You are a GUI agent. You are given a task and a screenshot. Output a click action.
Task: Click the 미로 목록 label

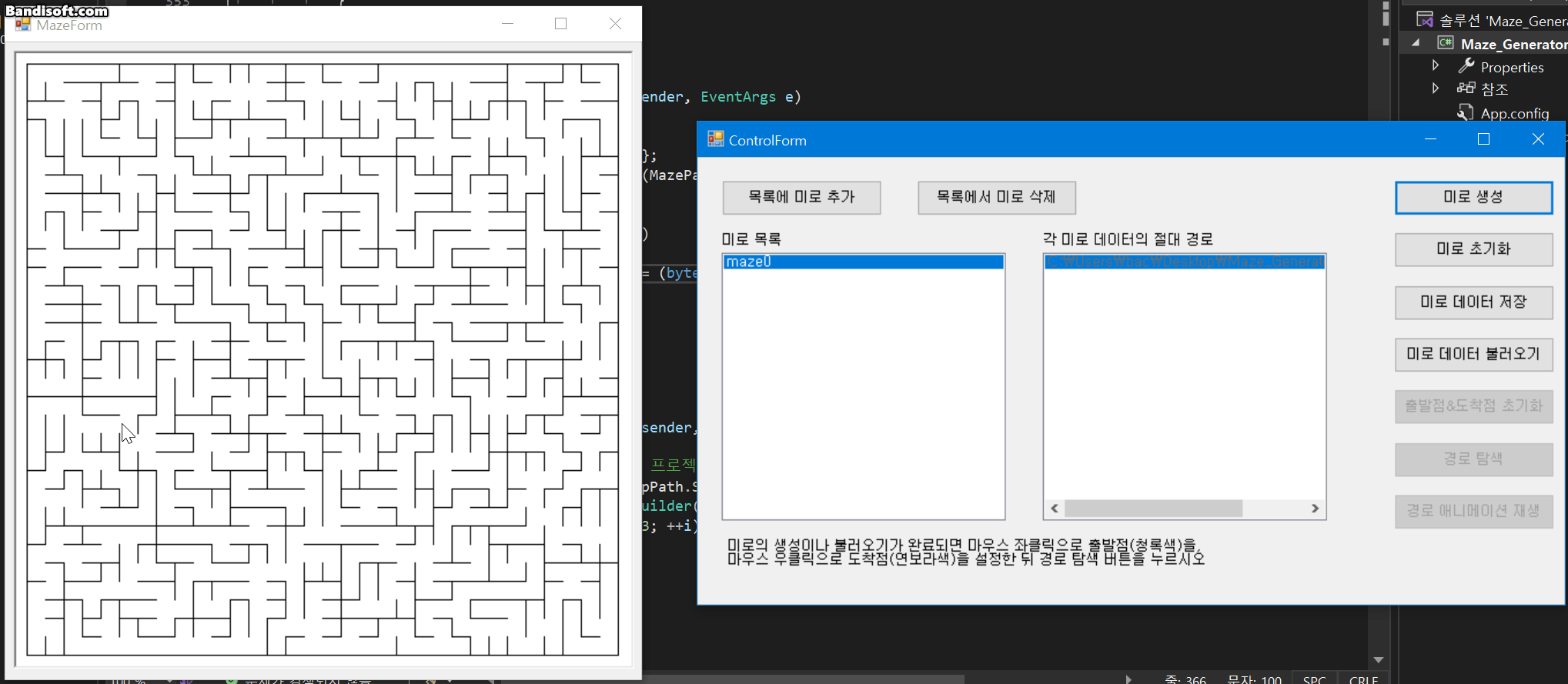click(x=751, y=239)
